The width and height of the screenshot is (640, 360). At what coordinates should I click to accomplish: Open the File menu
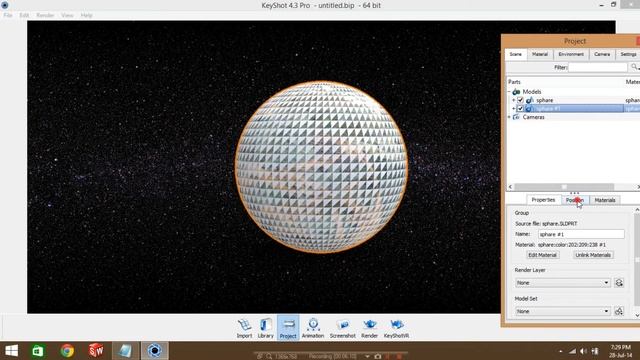coord(8,15)
